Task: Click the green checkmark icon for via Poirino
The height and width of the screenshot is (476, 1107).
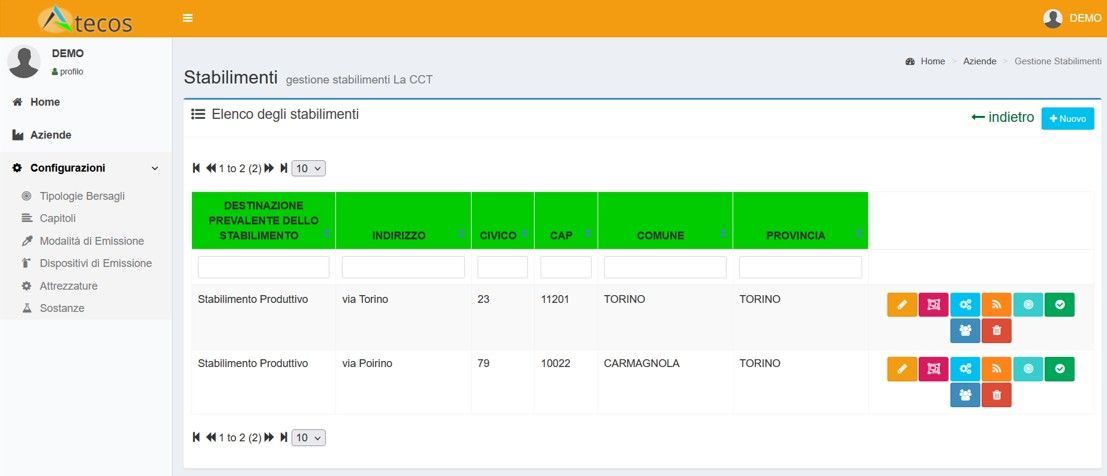Action: click(x=1060, y=369)
